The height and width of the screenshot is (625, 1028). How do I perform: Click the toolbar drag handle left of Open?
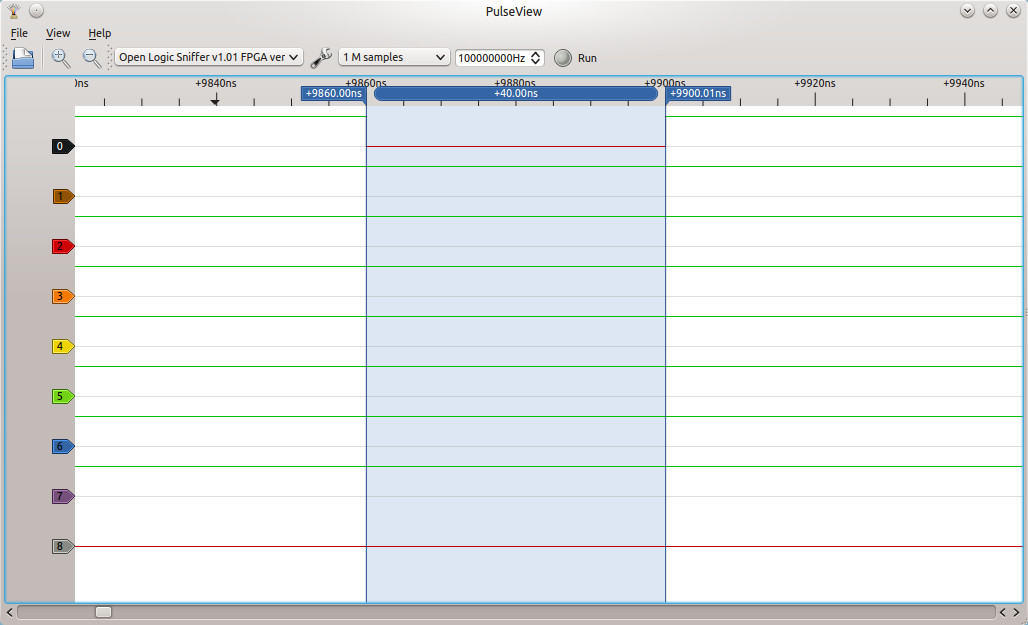(x=6, y=58)
